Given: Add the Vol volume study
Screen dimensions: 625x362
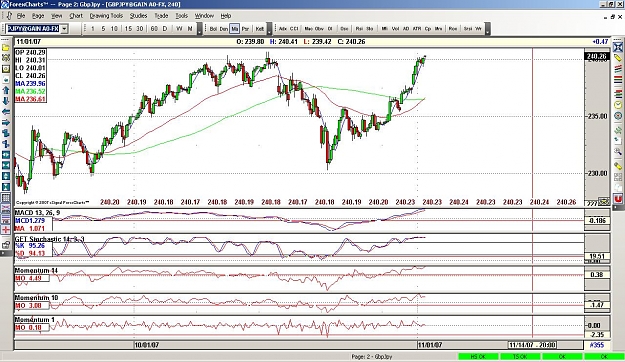Looking at the screenshot, I should pos(395,29).
